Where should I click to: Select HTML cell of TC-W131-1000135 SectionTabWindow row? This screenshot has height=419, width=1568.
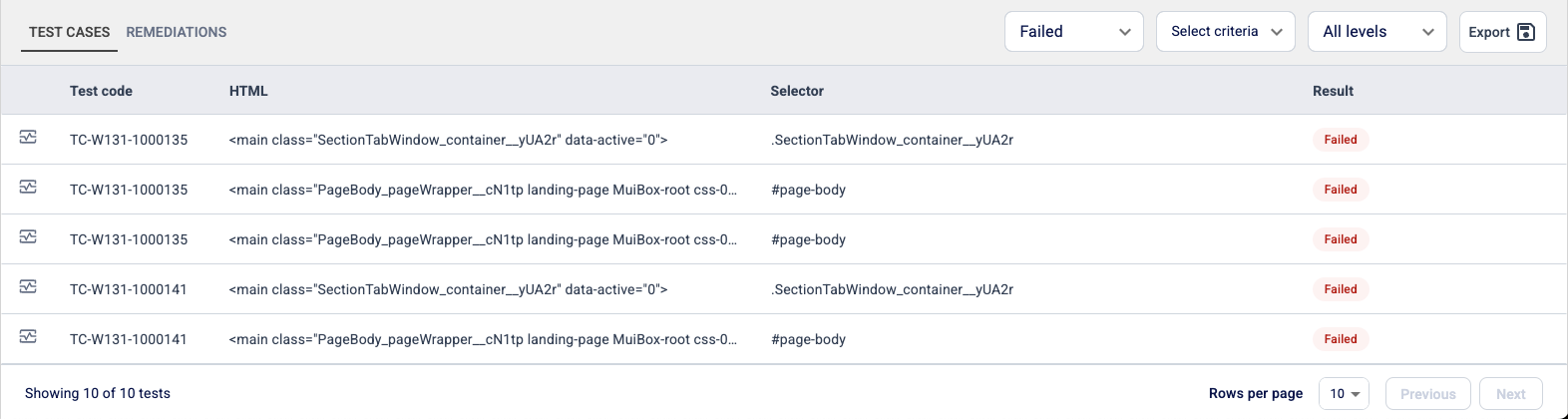448,140
